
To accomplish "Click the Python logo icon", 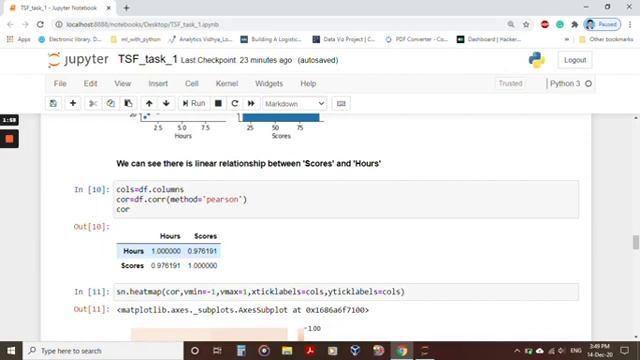I will 536,60.
